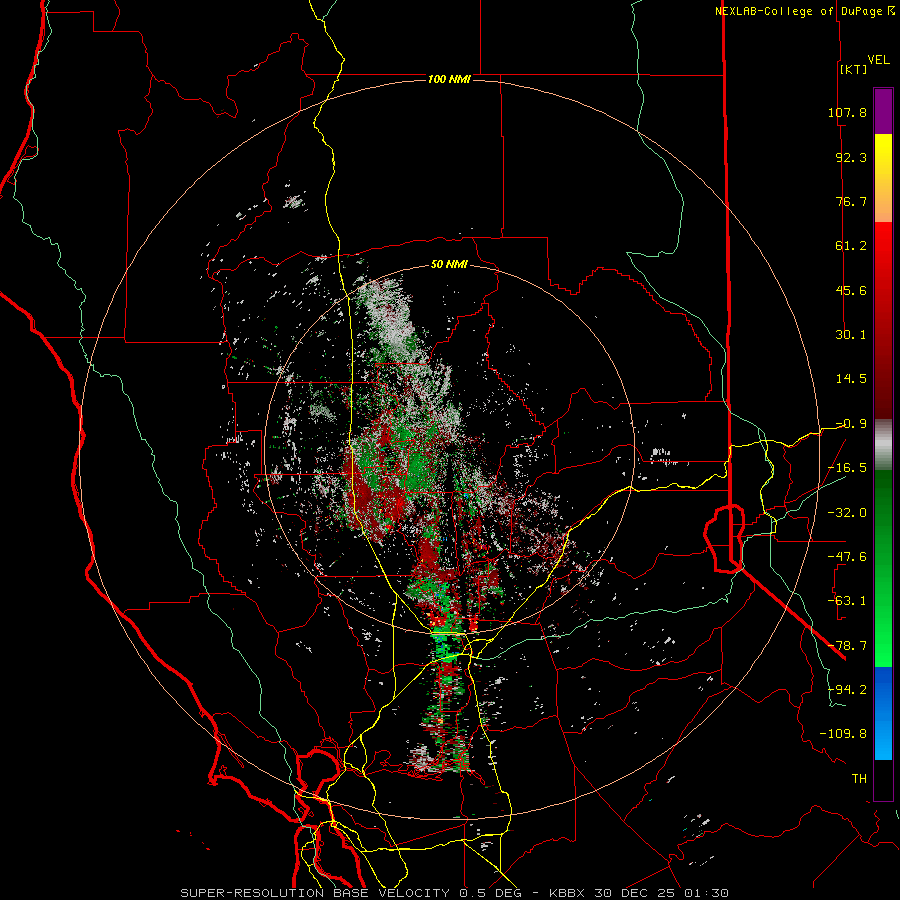
Task: Click the 50 NMI range ring label
Action: coord(449,265)
